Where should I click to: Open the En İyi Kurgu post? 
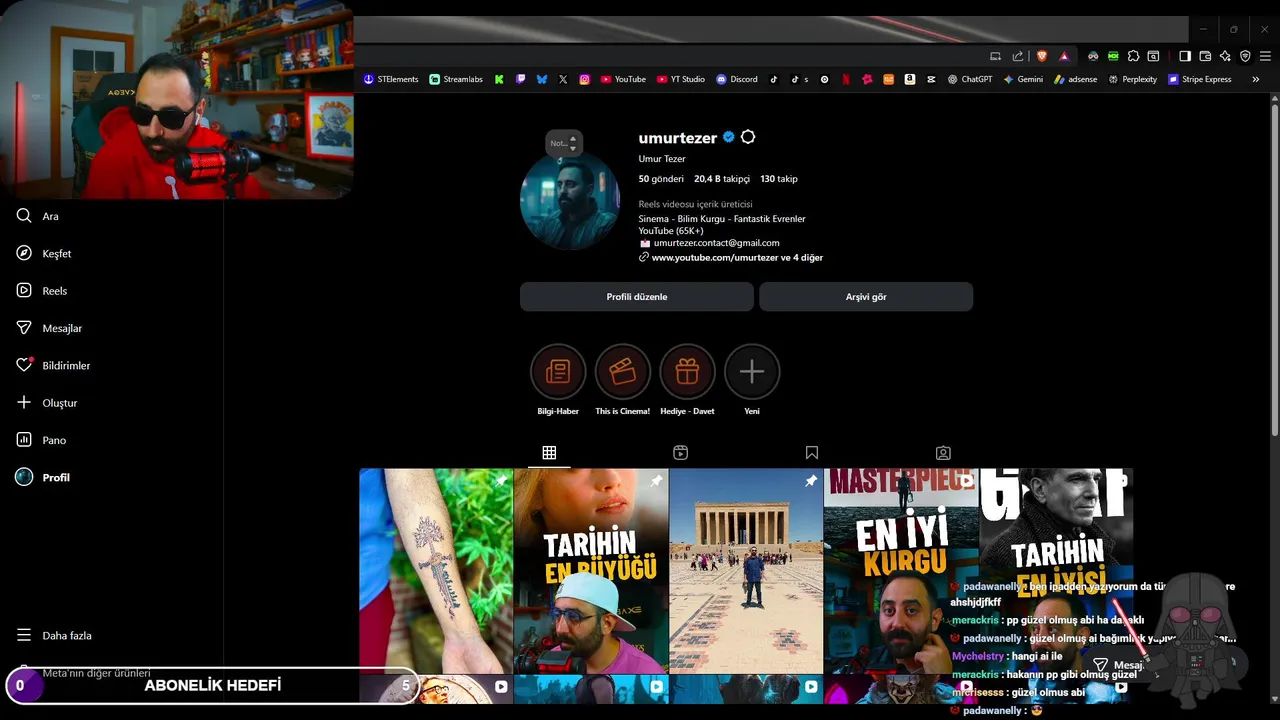tap(901, 571)
